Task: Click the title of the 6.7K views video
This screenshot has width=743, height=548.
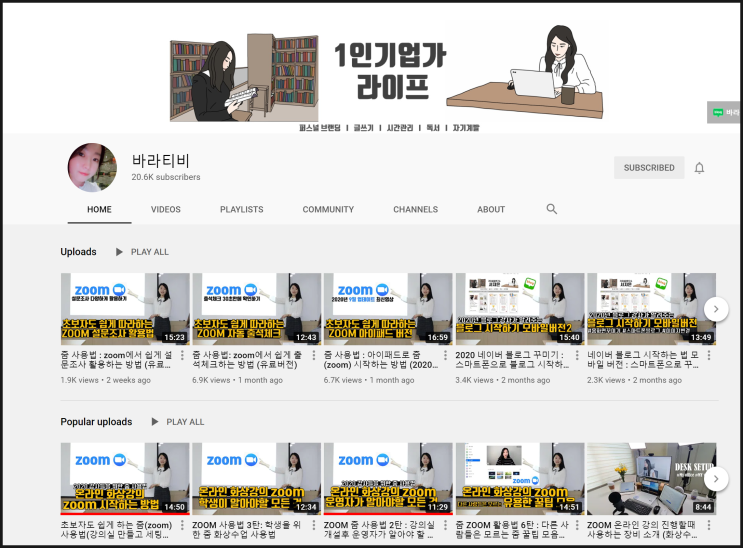Action: pyautogui.click(x=381, y=360)
